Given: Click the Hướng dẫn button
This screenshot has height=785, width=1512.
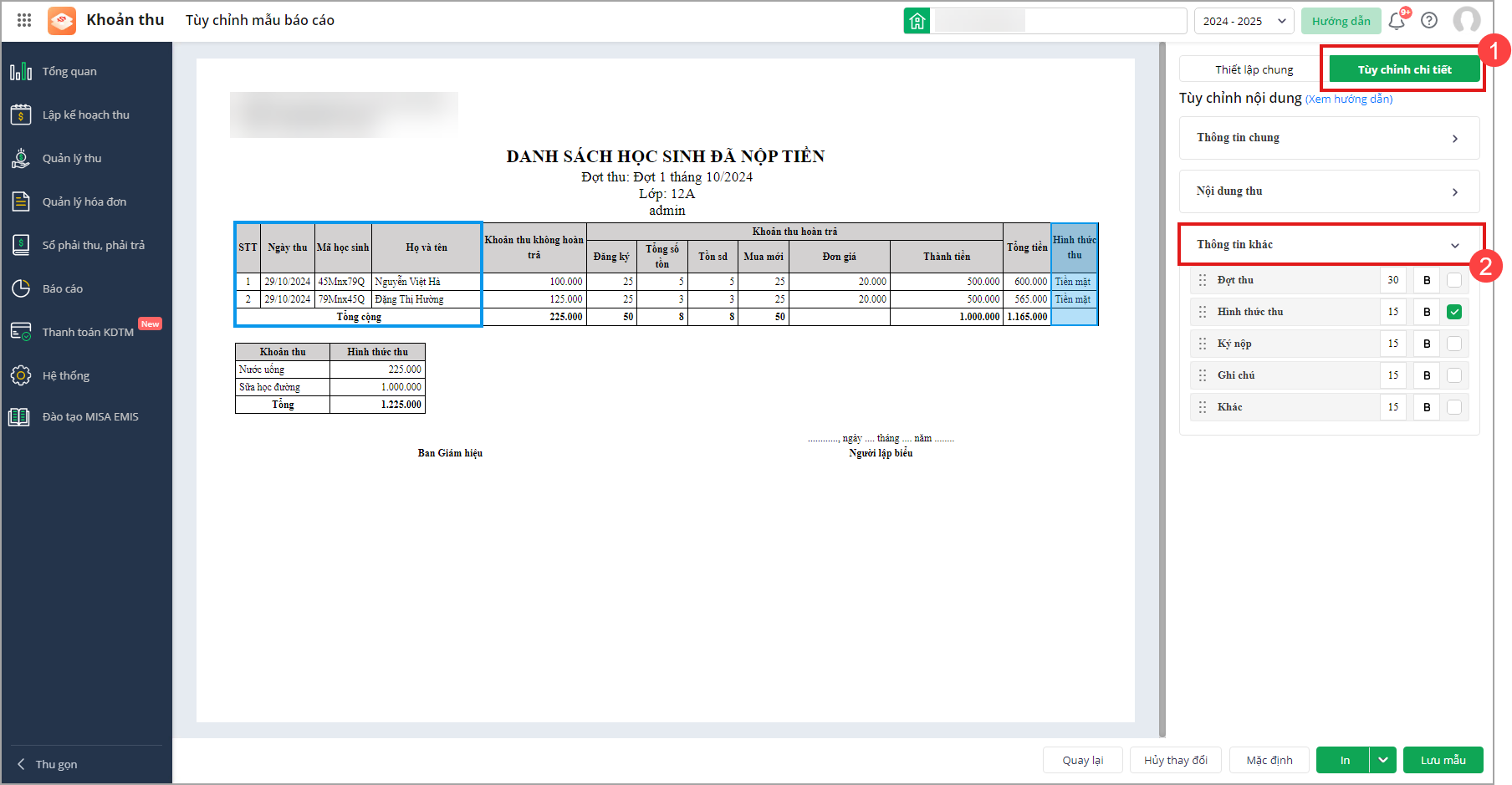Looking at the screenshot, I should coord(1341,21).
